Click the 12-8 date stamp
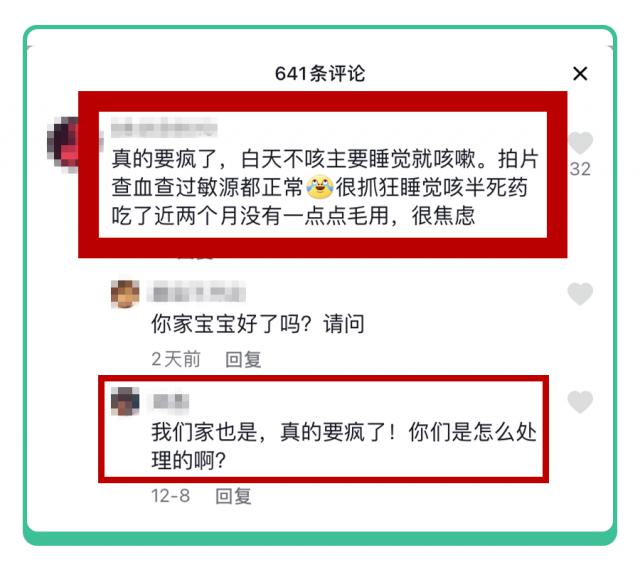 click(x=171, y=496)
